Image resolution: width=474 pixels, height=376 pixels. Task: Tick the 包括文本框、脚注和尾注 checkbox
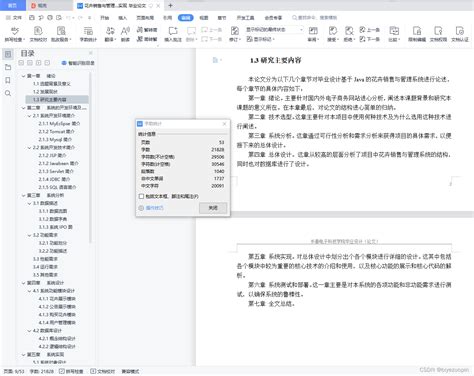(x=141, y=196)
